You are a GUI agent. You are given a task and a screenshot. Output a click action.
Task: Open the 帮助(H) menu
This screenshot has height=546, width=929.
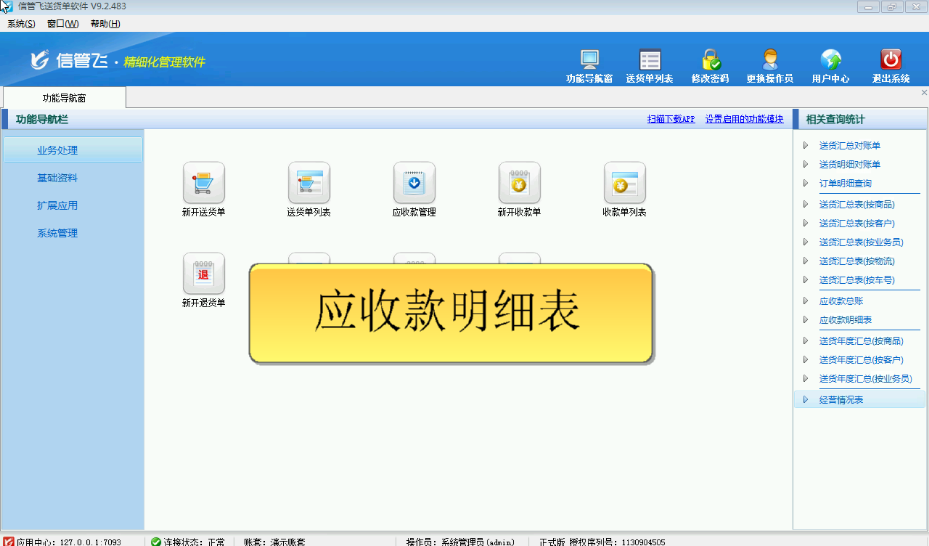coord(105,23)
